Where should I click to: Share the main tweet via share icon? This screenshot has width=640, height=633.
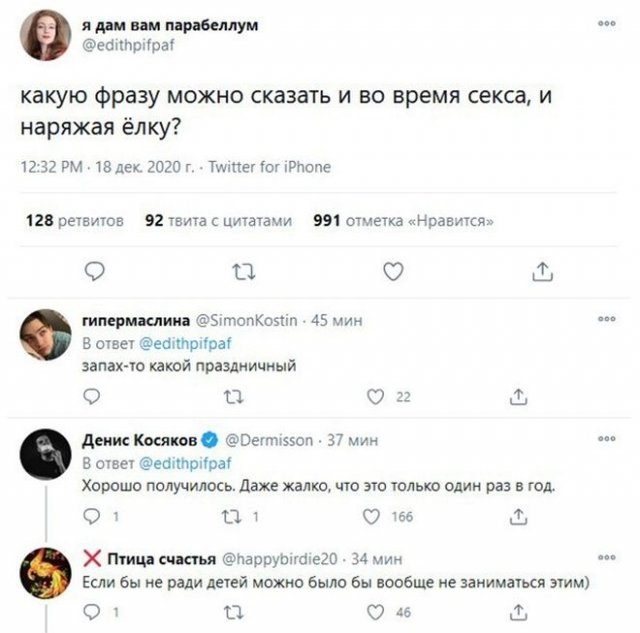tap(542, 270)
